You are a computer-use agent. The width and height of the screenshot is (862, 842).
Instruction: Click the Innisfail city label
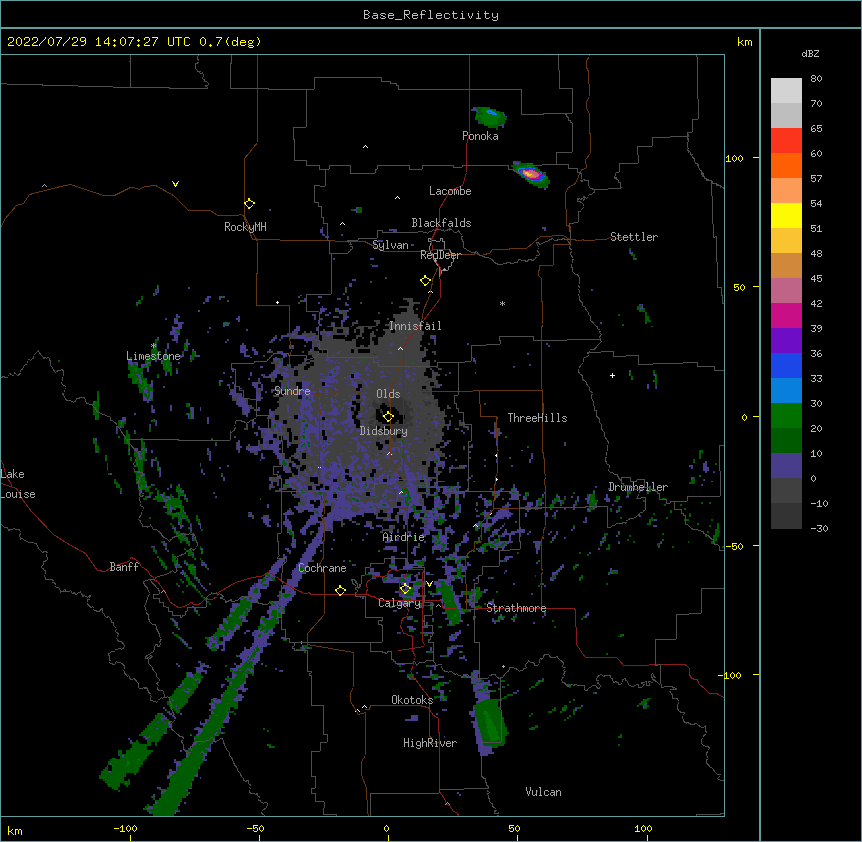415,326
